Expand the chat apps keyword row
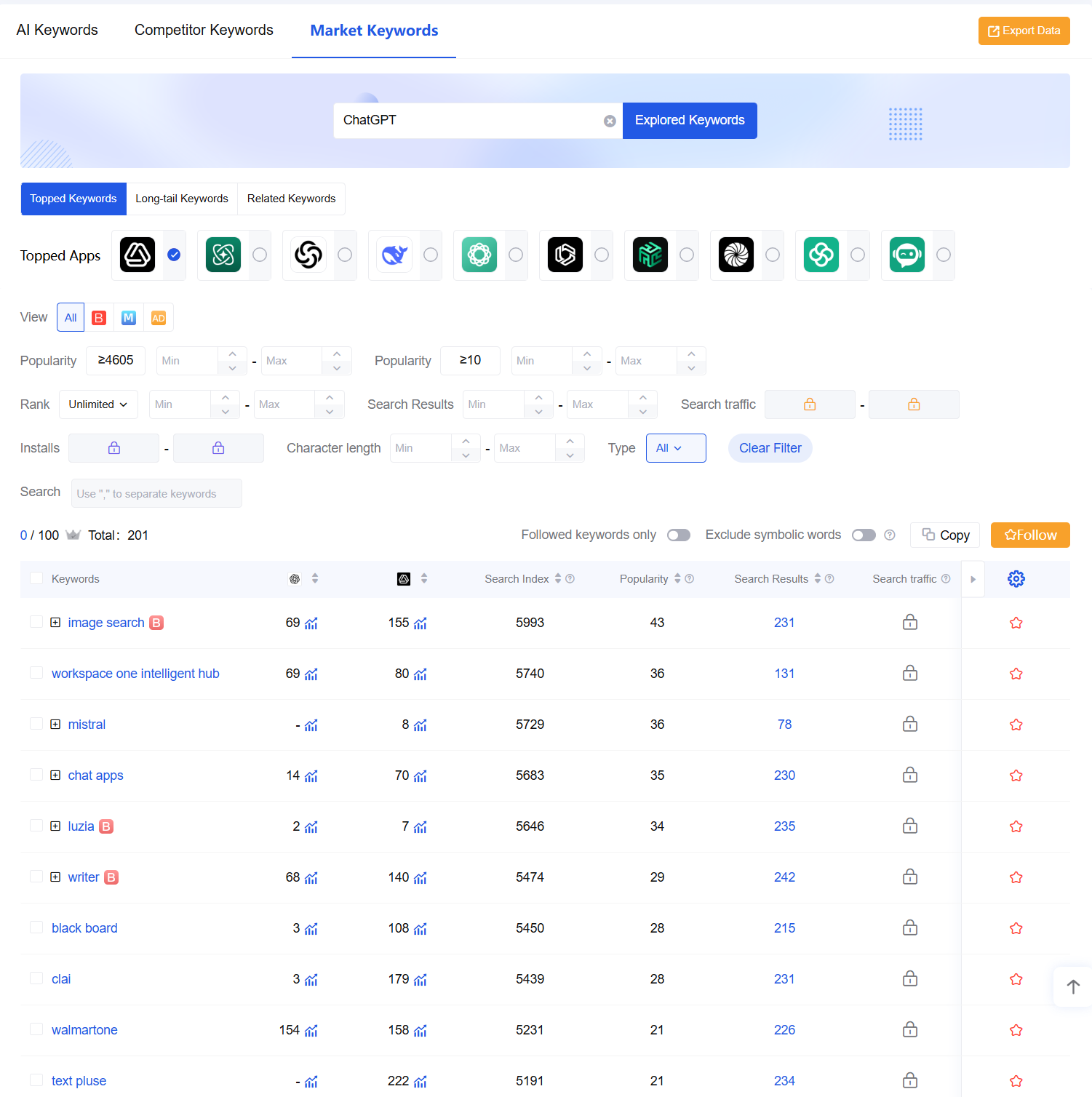The height and width of the screenshot is (1097, 1092). tap(55, 775)
